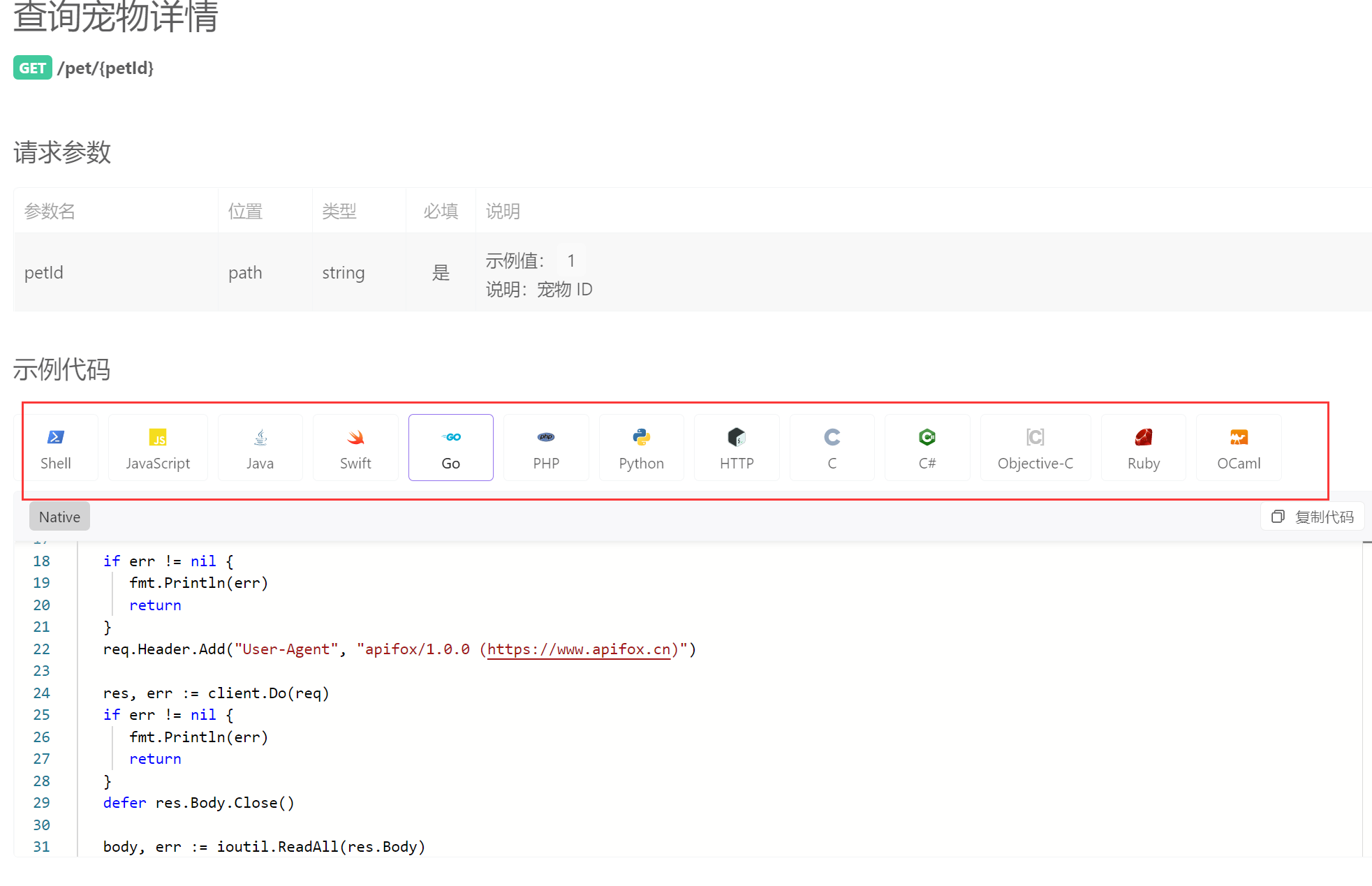The width and height of the screenshot is (1372, 886).
Task: Choose JavaScript code sample
Action: click(x=158, y=448)
